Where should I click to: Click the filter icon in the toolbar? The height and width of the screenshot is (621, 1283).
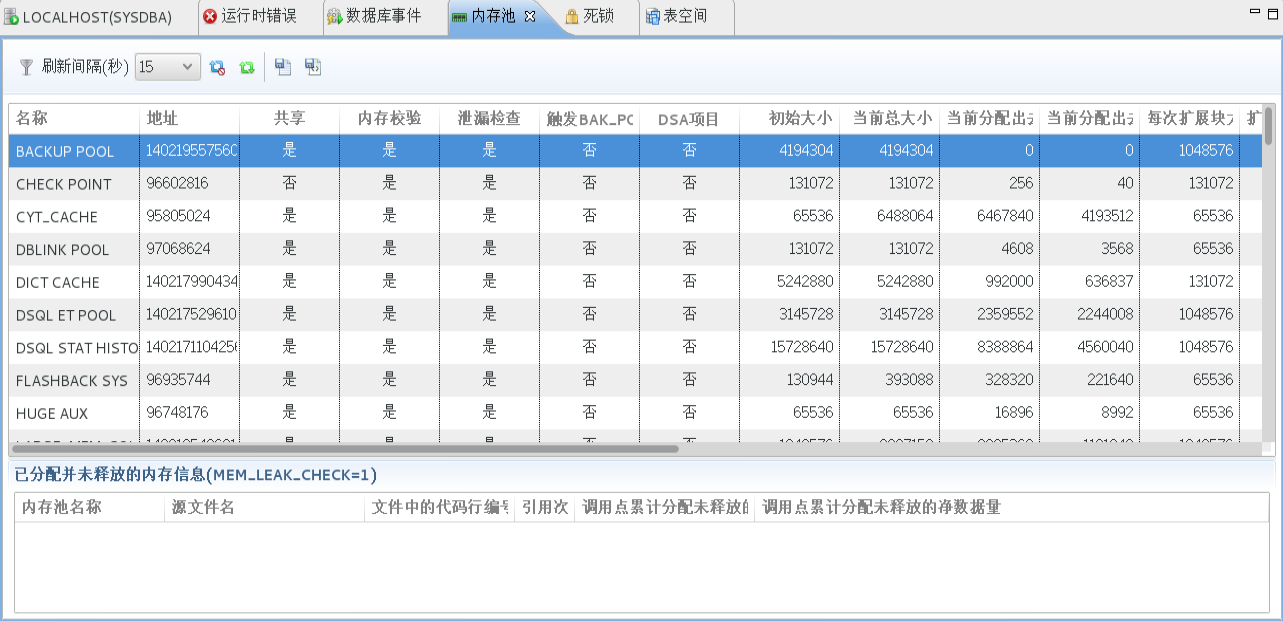click(x=26, y=68)
